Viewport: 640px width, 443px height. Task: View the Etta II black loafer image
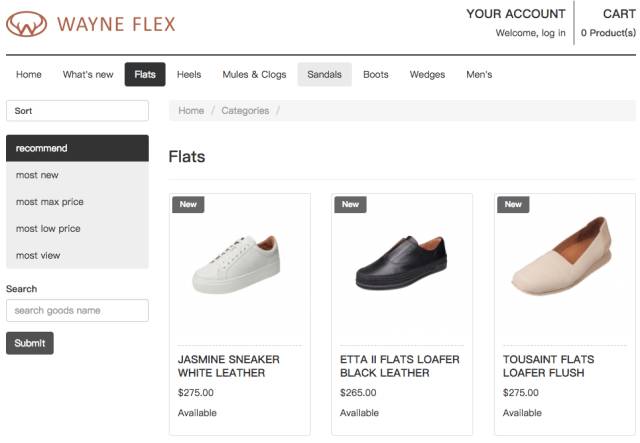(x=402, y=263)
